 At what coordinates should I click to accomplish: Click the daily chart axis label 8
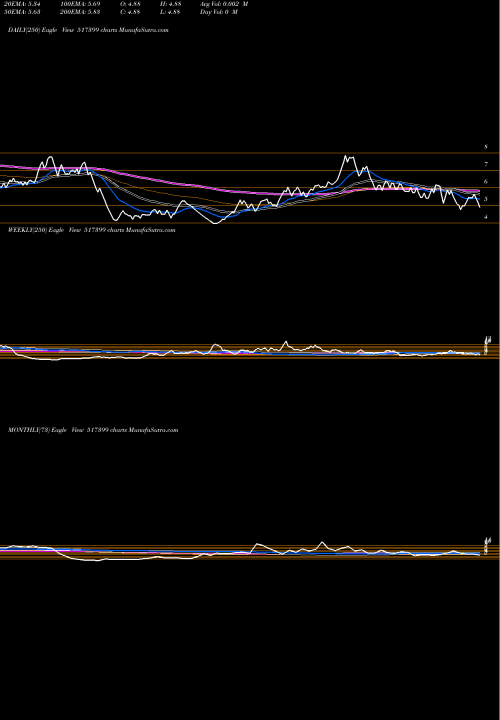coord(486,147)
